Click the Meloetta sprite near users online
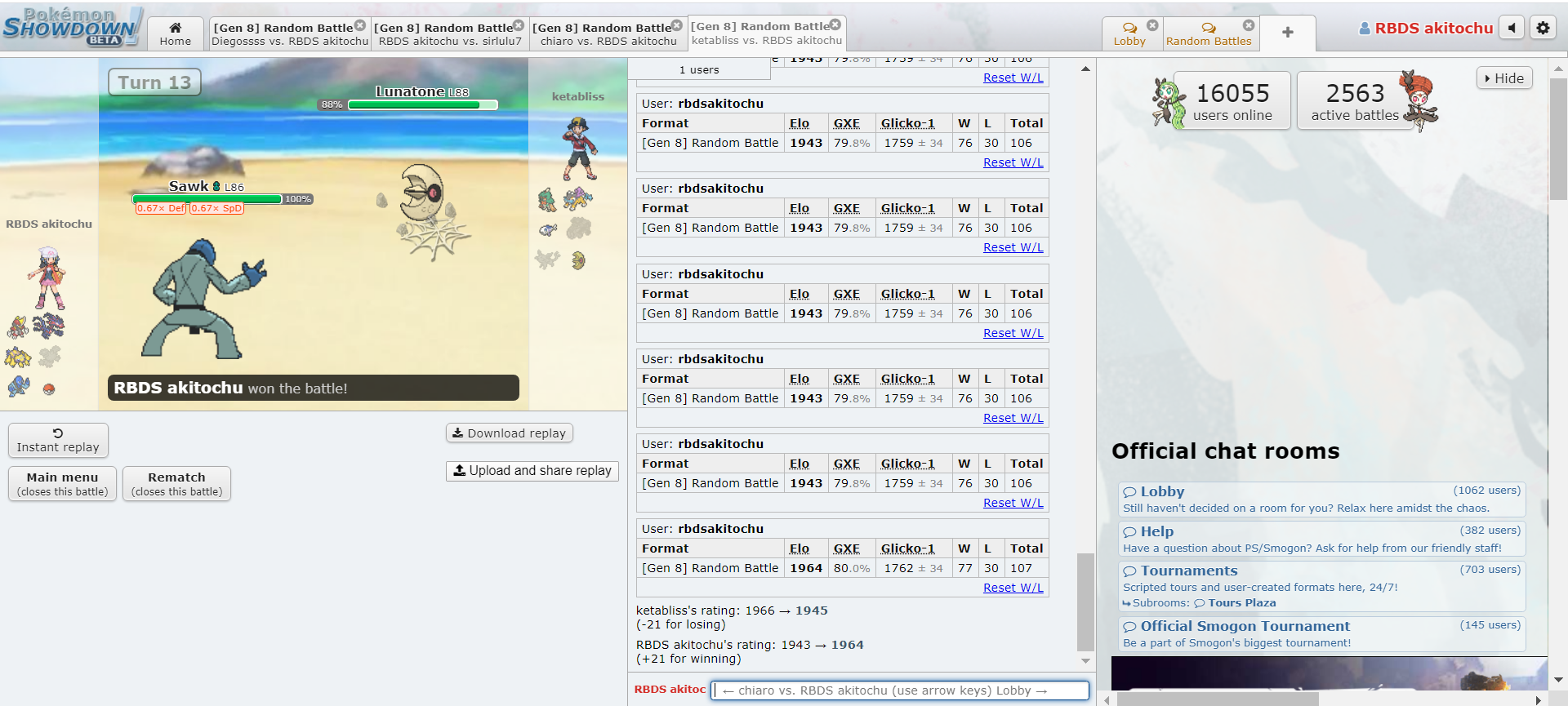The width and height of the screenshot is (1568, 706). coord(1168,103)
